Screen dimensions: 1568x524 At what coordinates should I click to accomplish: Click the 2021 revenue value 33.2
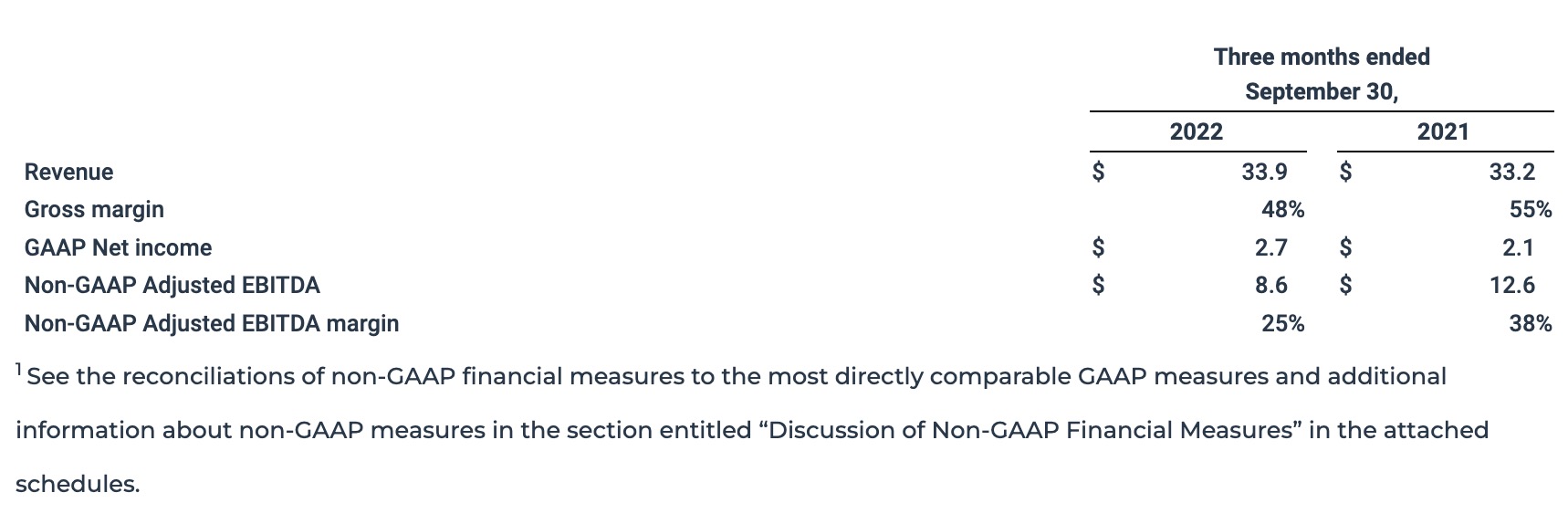(1511, 172)
